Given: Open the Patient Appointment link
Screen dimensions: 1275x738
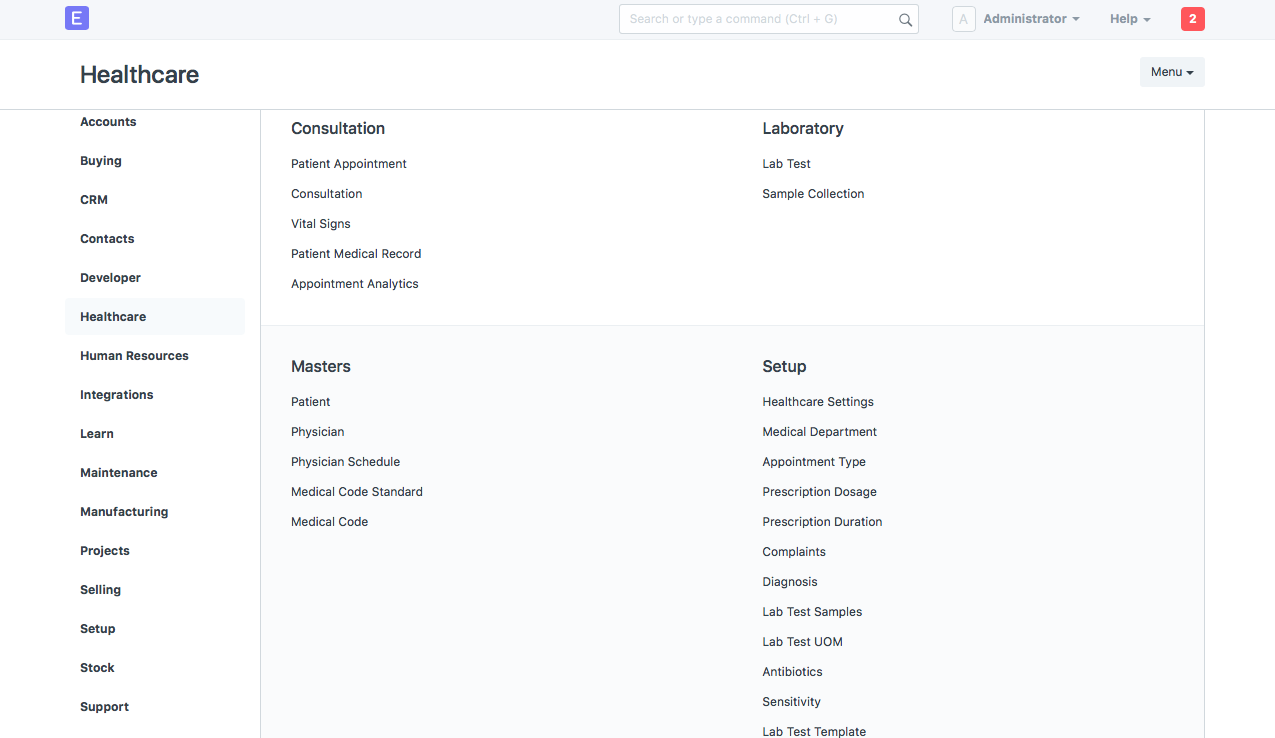Looking at the screenshot, I should [x=349, y=164].
